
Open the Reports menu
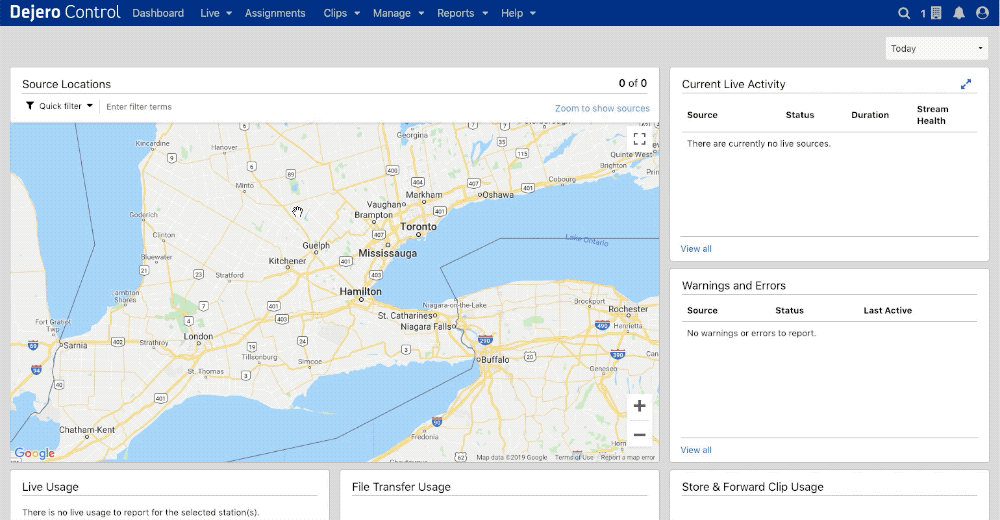[462, 13]
